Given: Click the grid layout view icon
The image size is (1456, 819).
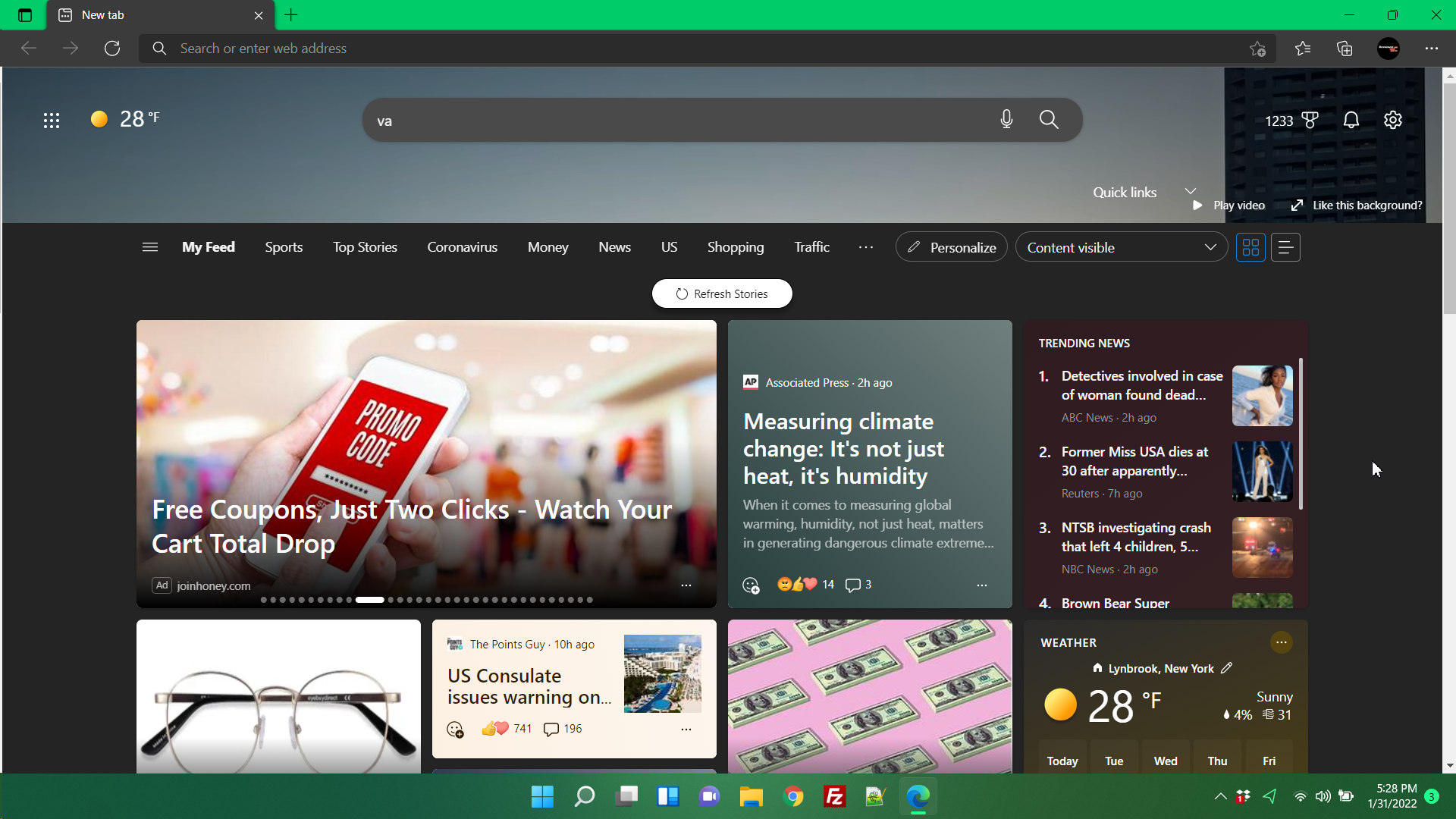Looking at the screenshot, I should click(x=1251, y=246).
